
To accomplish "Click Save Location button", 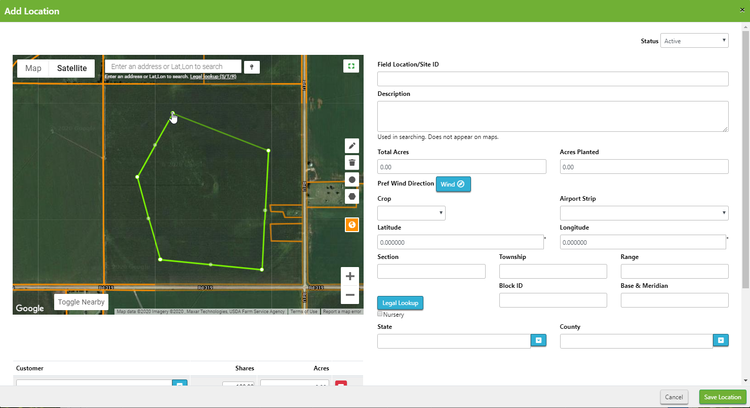I will [x=722, y=397].
